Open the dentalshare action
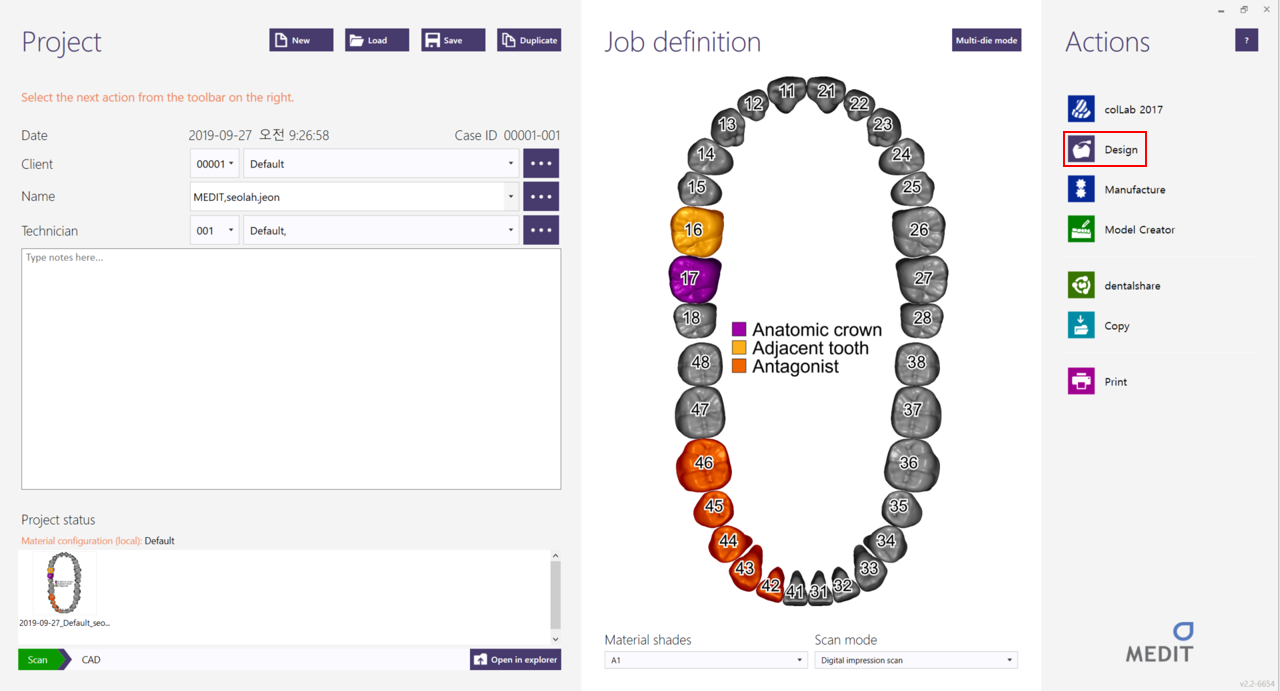The image size is (1280, 691). coord(1114,285)
